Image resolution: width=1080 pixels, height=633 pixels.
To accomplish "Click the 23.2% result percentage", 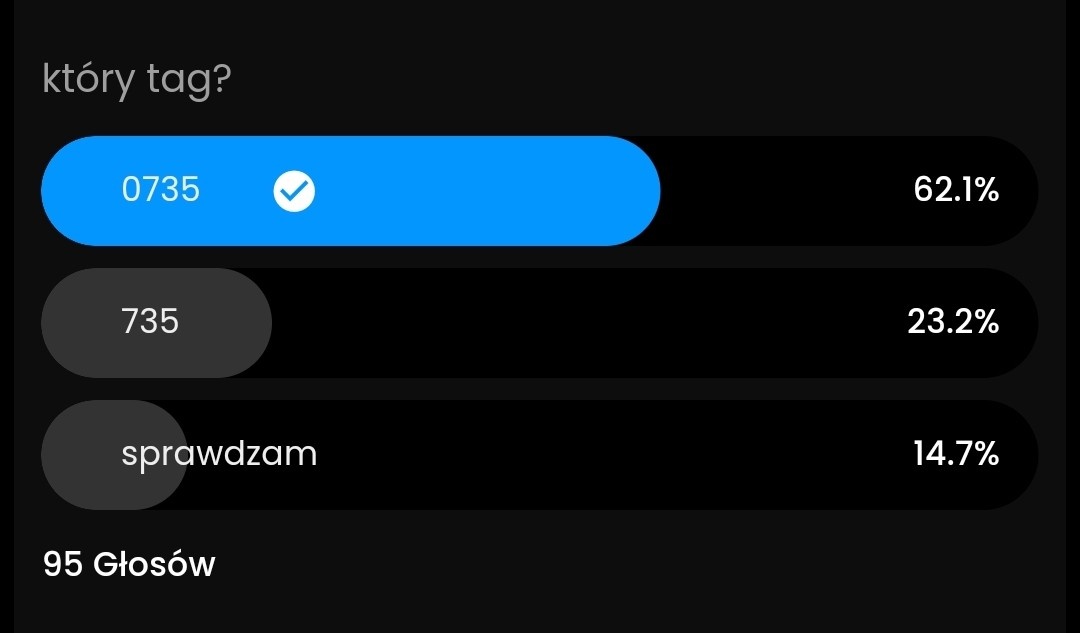I will [953, 322].
